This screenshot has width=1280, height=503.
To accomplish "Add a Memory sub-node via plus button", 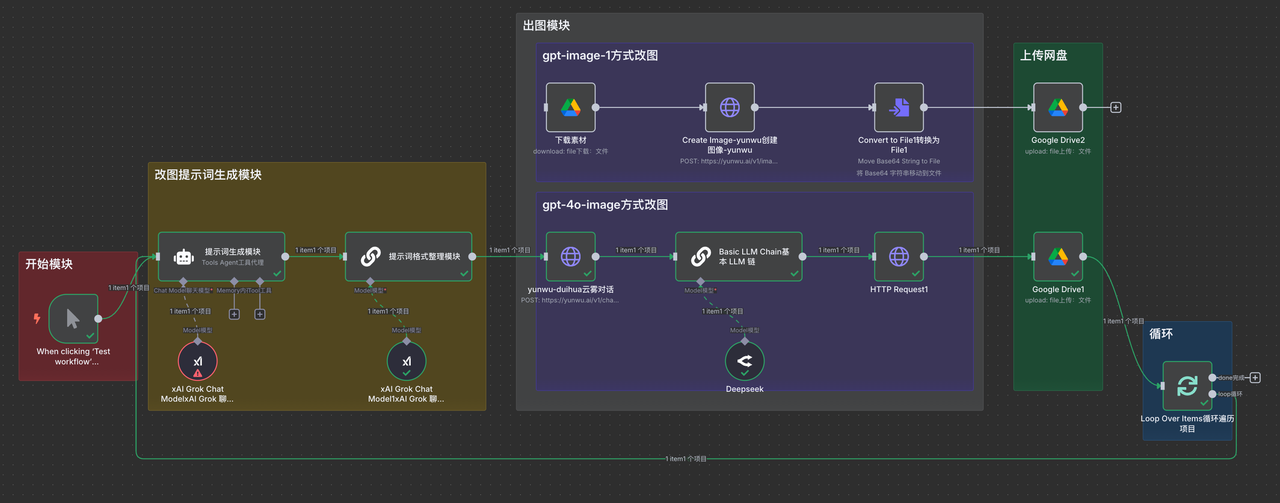I will (x=234, y=314).
